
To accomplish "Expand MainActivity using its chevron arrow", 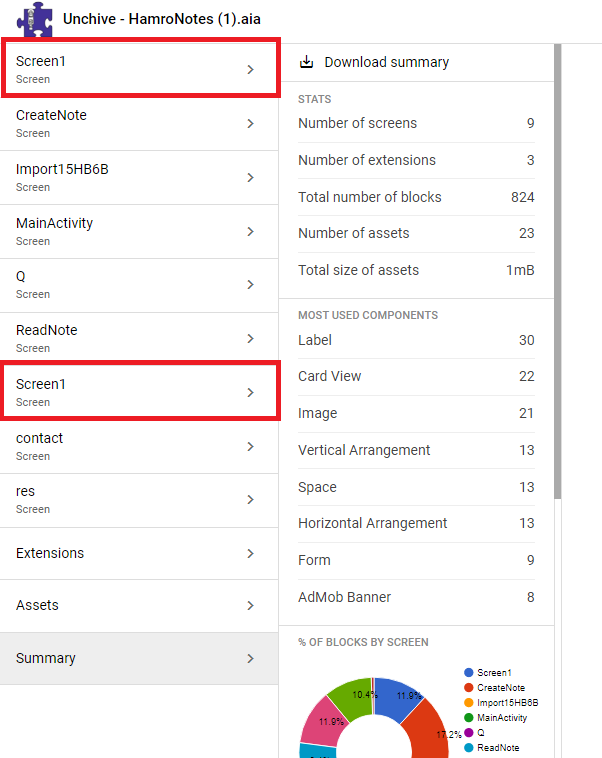I will pos(250,232).
